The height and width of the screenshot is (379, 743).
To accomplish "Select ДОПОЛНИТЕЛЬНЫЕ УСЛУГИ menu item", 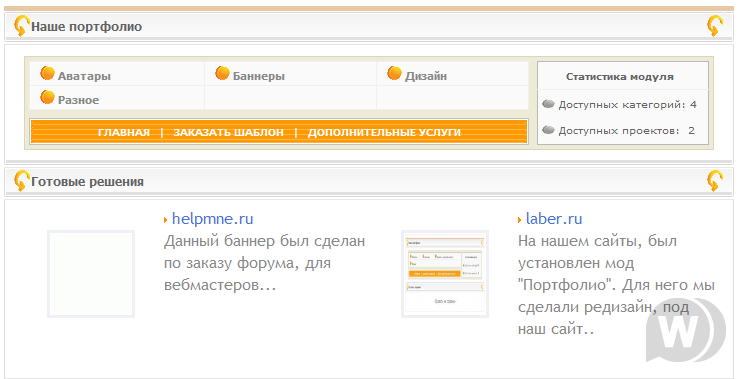I will click(384, 133).
